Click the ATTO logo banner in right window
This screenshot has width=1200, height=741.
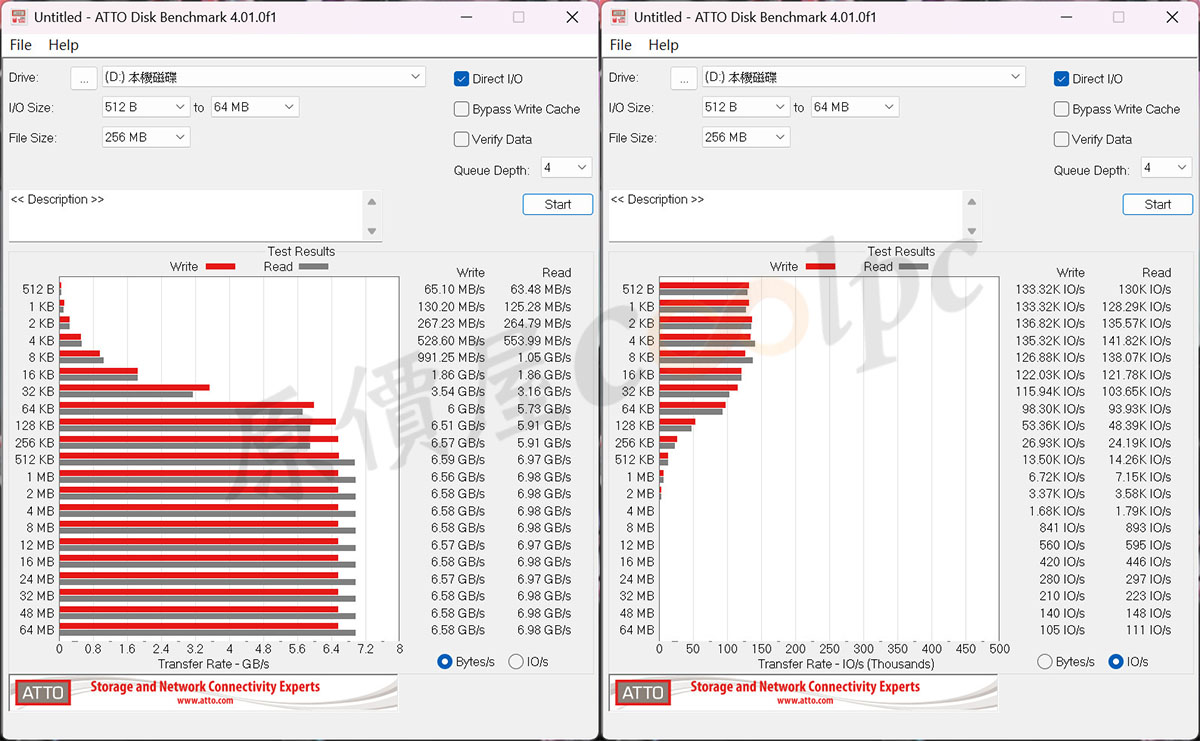coord(803,692)
